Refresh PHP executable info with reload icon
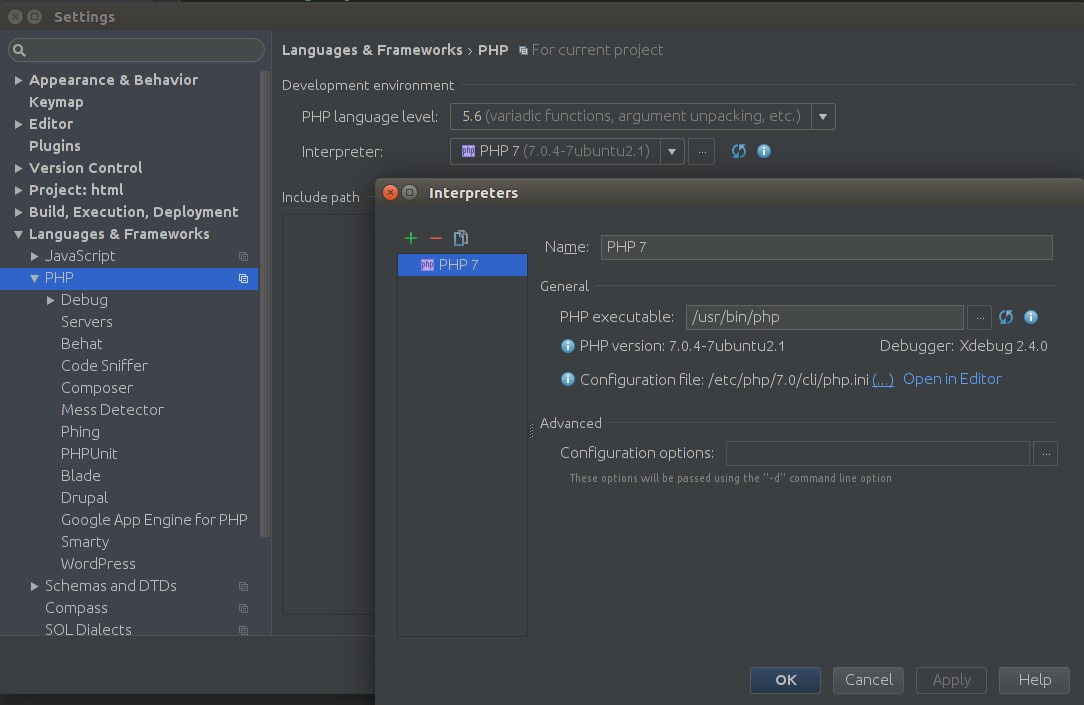Screen dimensions: 1084x705 click(1005, 317)
